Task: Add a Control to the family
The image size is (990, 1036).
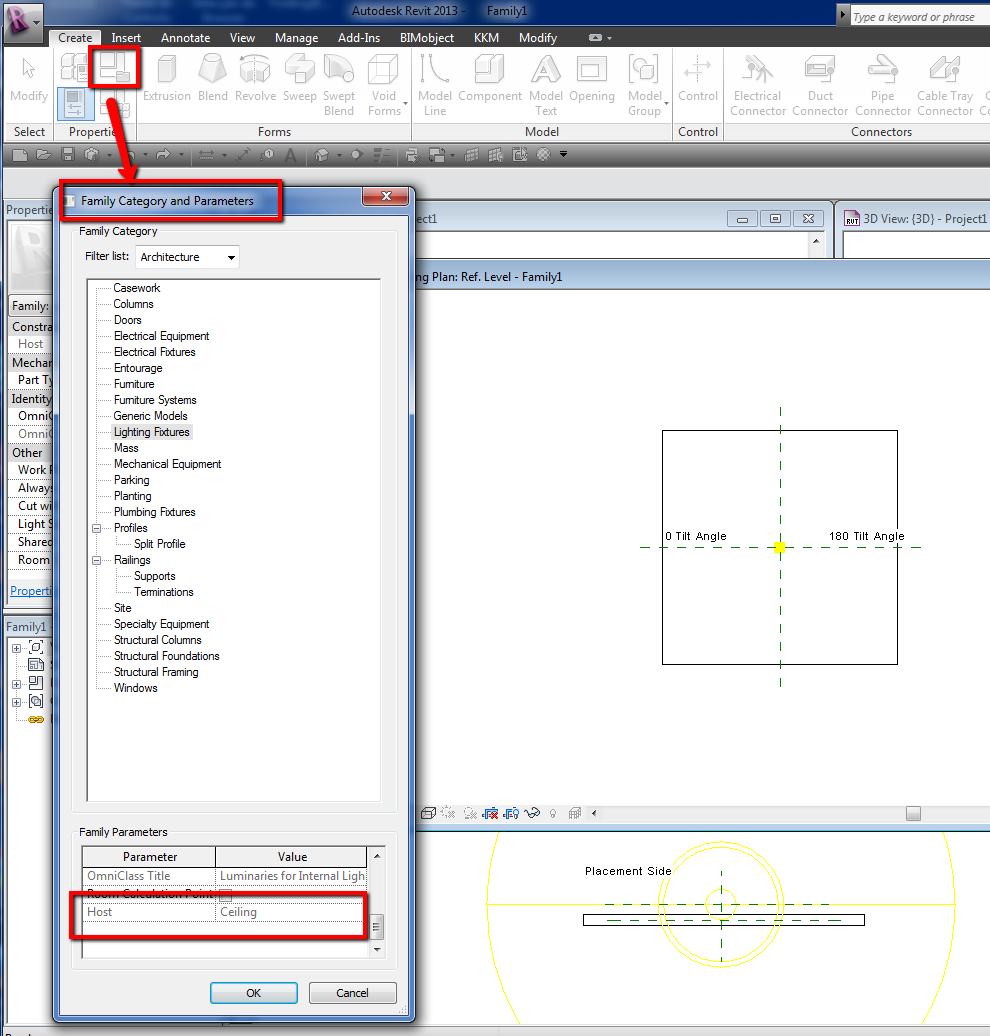Action: click(x=698, y=79)
